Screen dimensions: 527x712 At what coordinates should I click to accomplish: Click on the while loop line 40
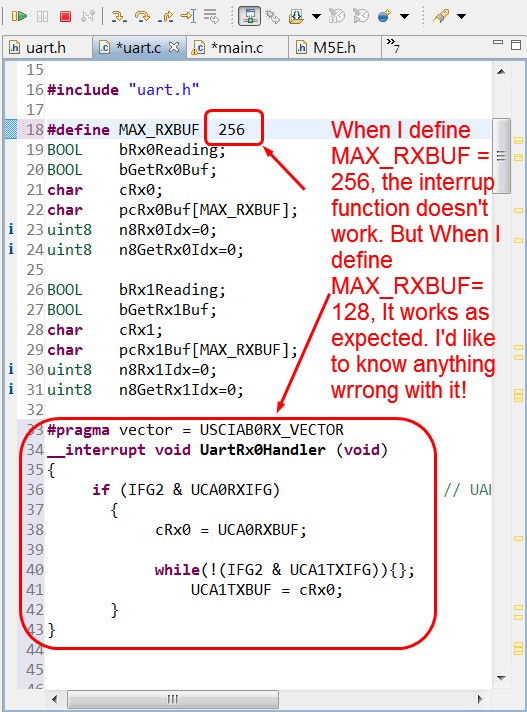(285, 570)
